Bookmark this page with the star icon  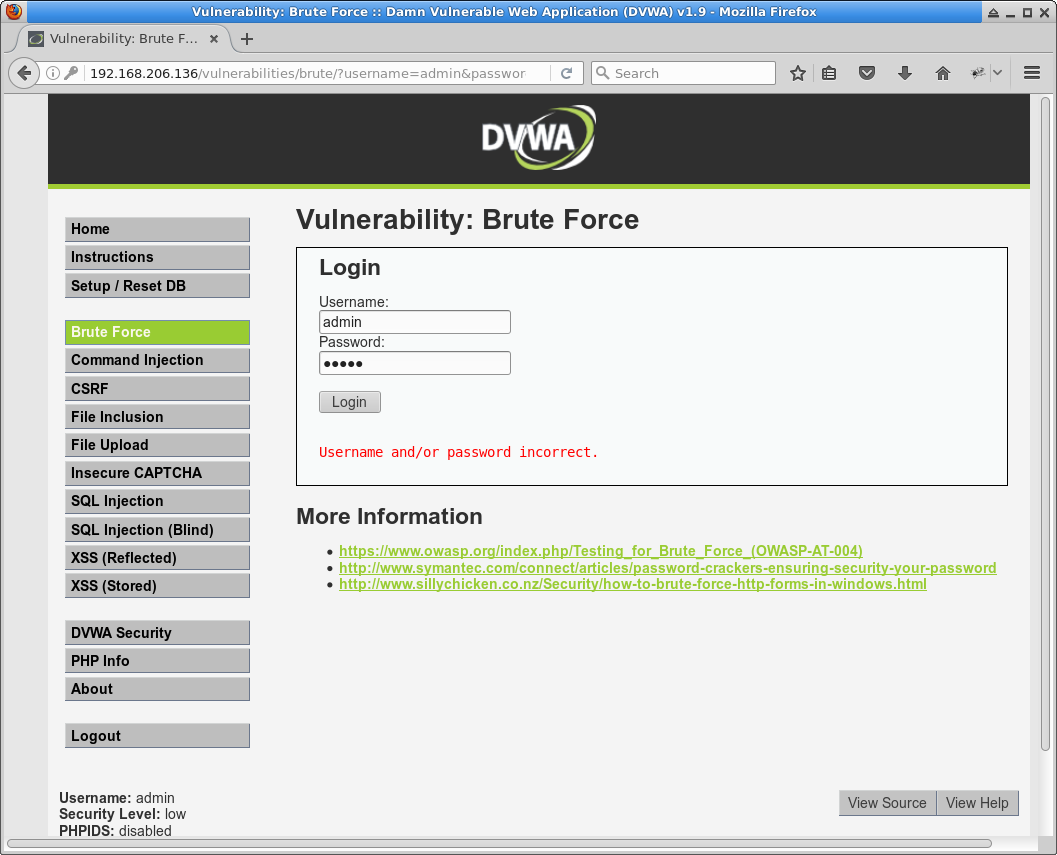click(x=797, y=73)
